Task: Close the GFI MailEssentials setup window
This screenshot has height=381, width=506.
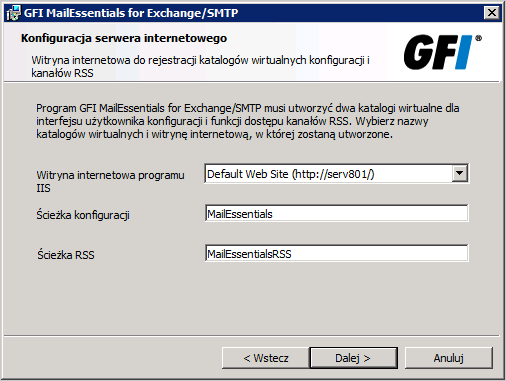Action: point(492,13)
